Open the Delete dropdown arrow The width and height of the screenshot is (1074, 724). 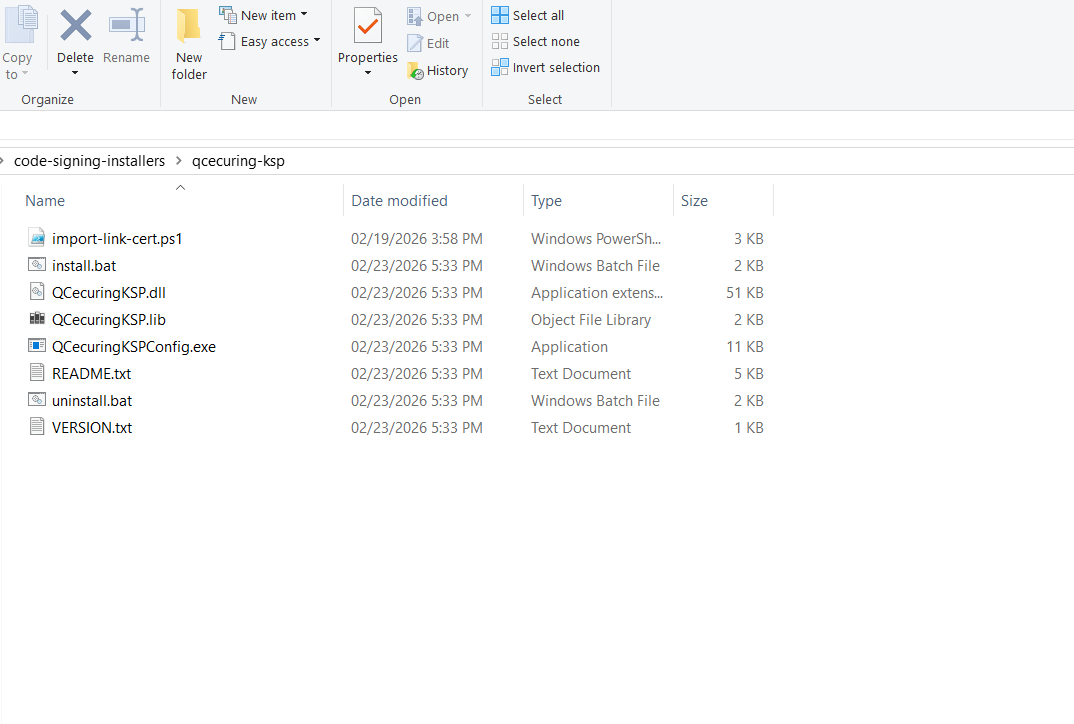click(75, 73)
